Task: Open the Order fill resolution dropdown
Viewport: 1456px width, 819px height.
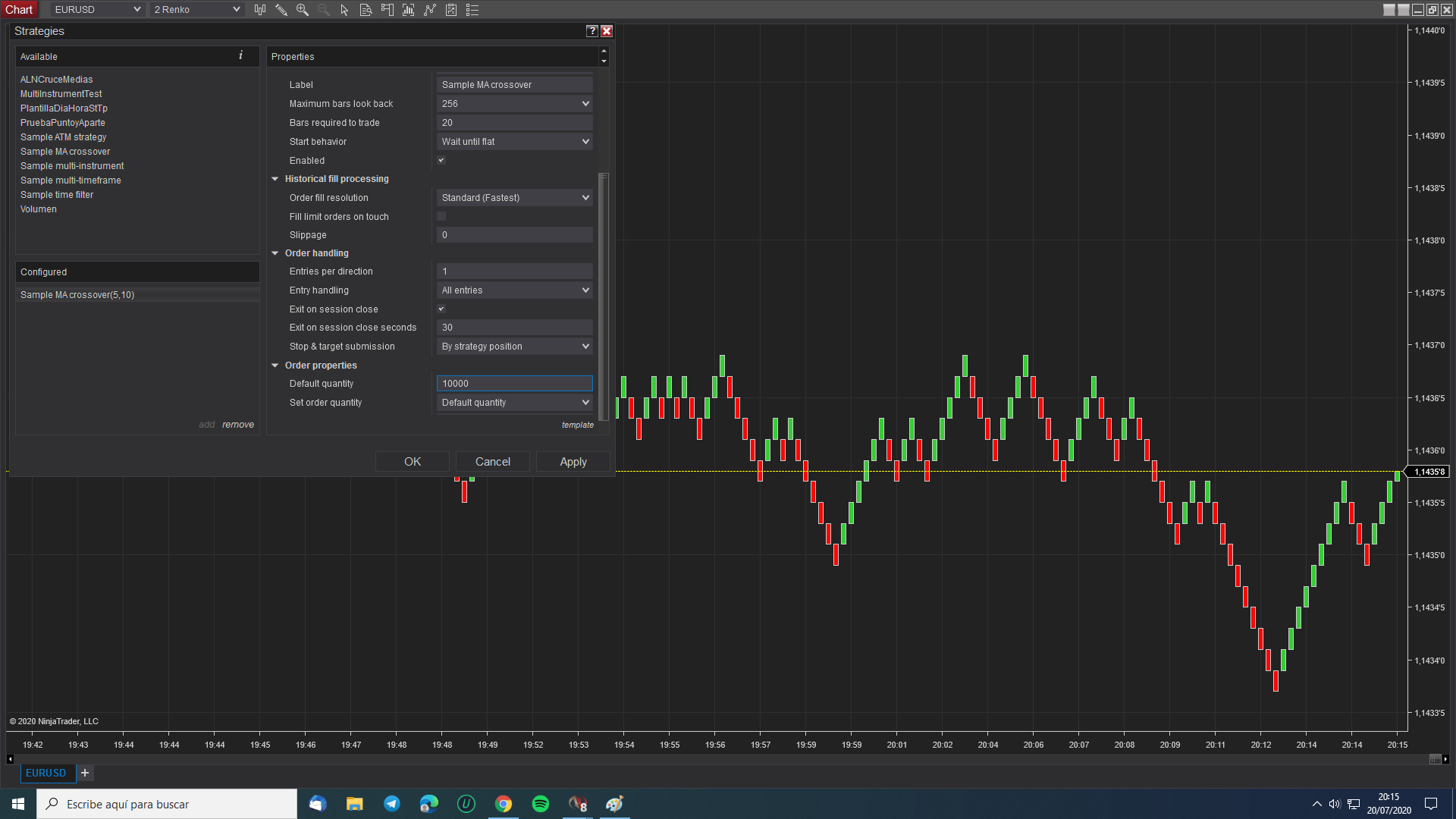Action: pyautogui.click(x=514, y=198)
